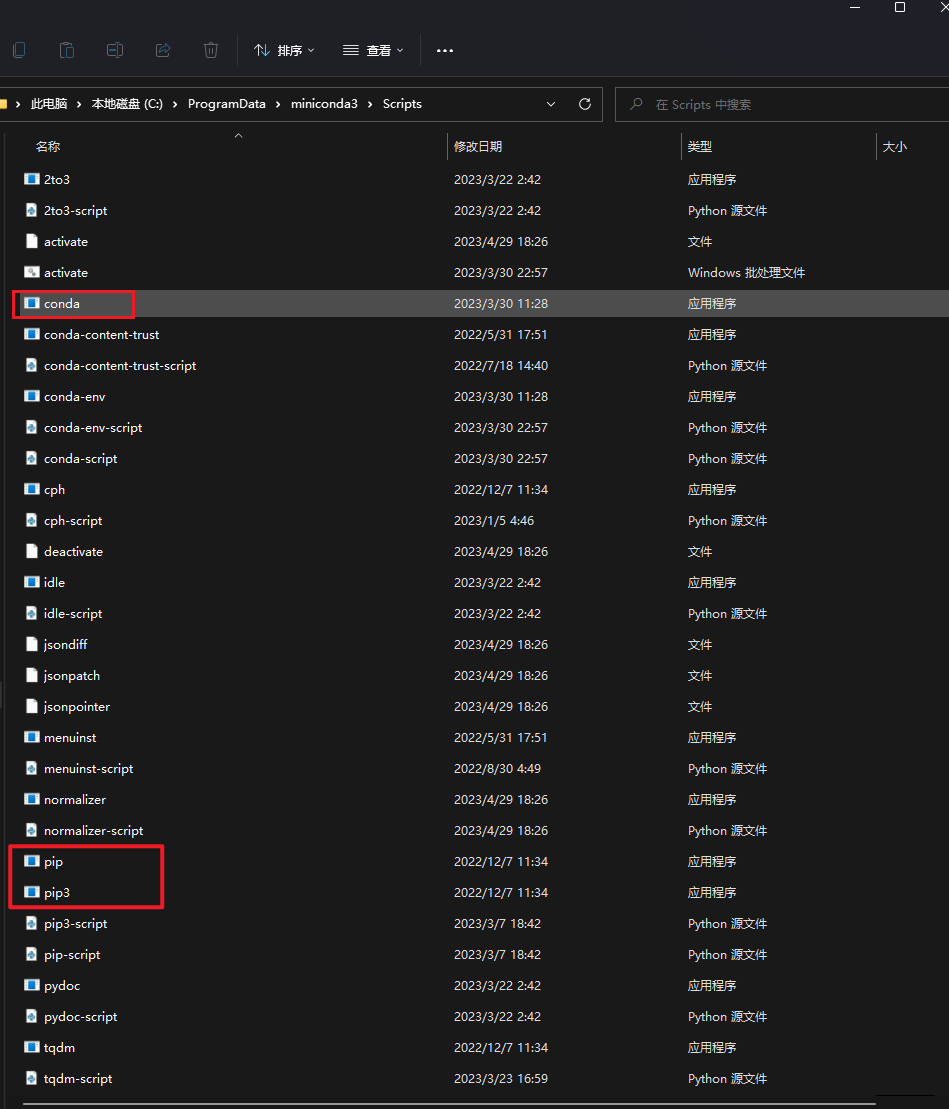Refresh the Scripts folder view

point(585,104)
